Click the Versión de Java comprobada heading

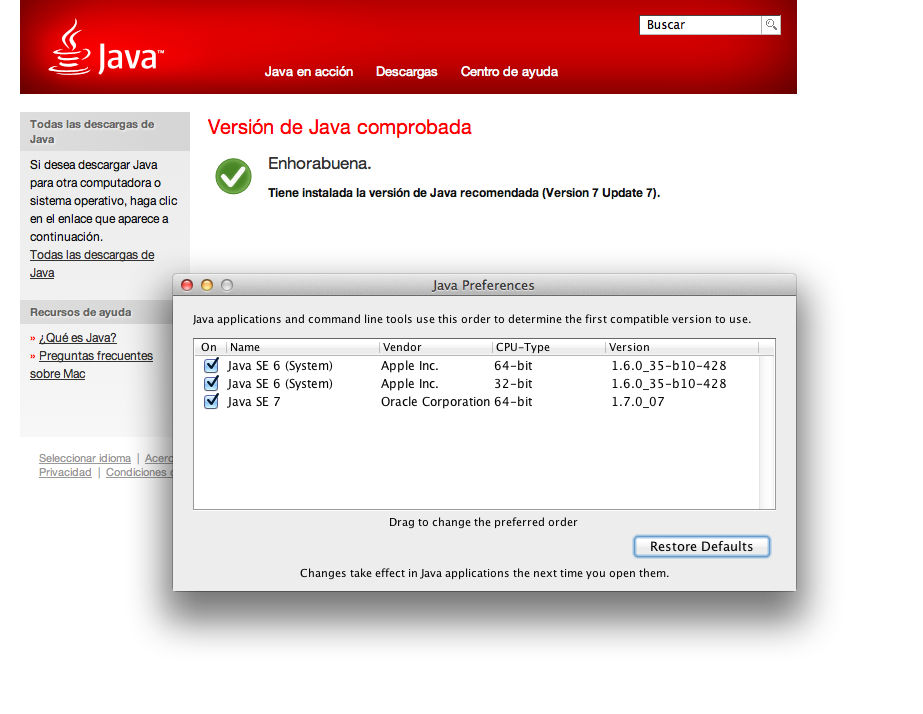coord(339,127)
